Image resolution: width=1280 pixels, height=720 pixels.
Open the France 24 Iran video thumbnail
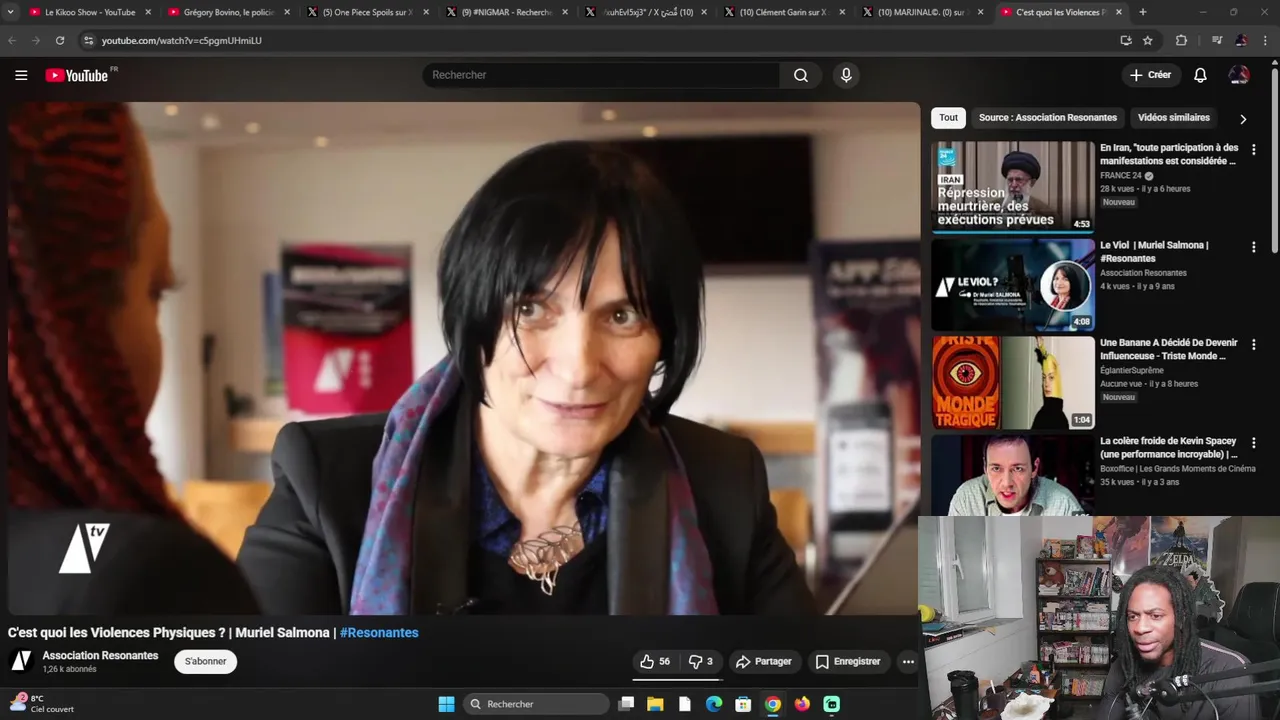1013,186
